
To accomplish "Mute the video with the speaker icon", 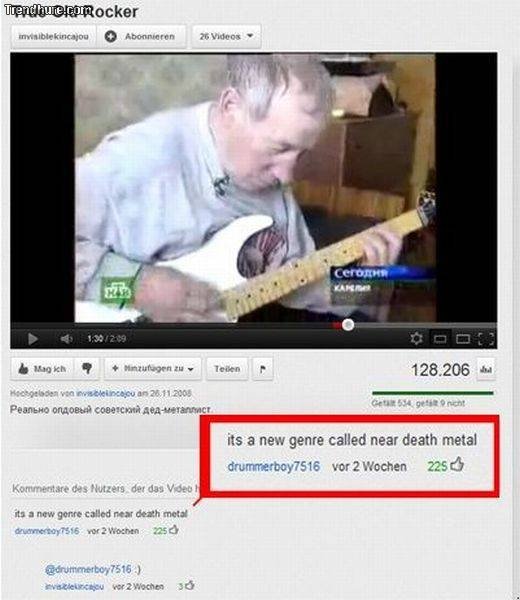I will click(x=66, y=339).
